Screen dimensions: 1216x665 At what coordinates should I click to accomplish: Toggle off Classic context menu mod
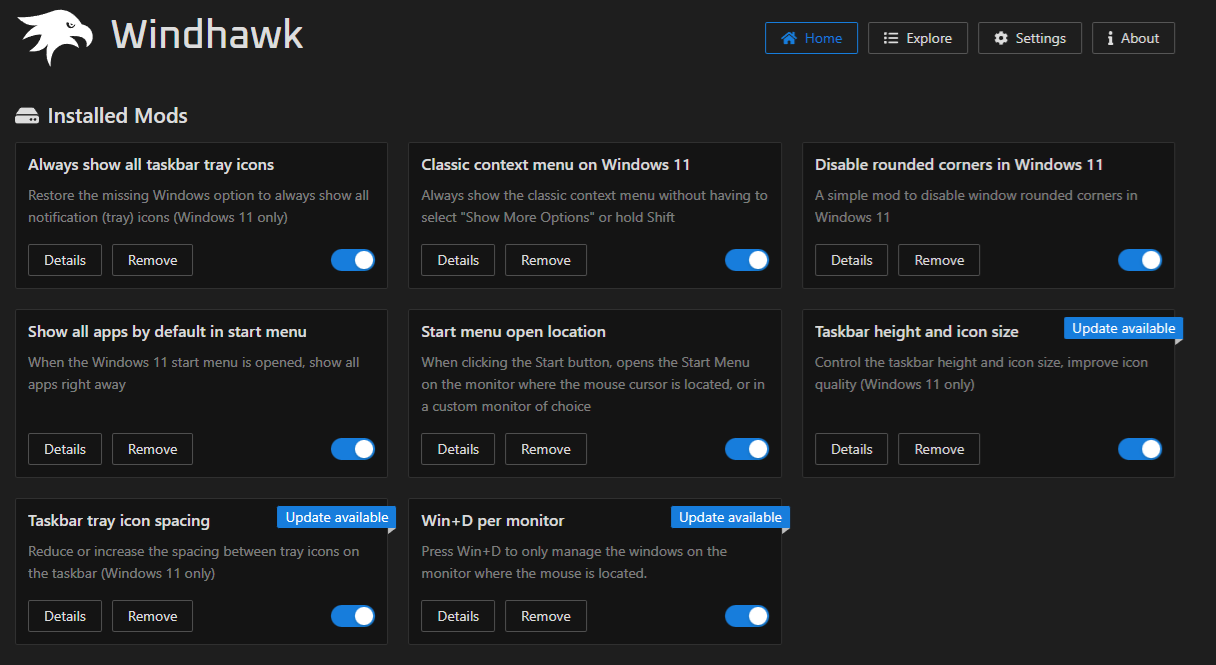(x=747, y=260)
